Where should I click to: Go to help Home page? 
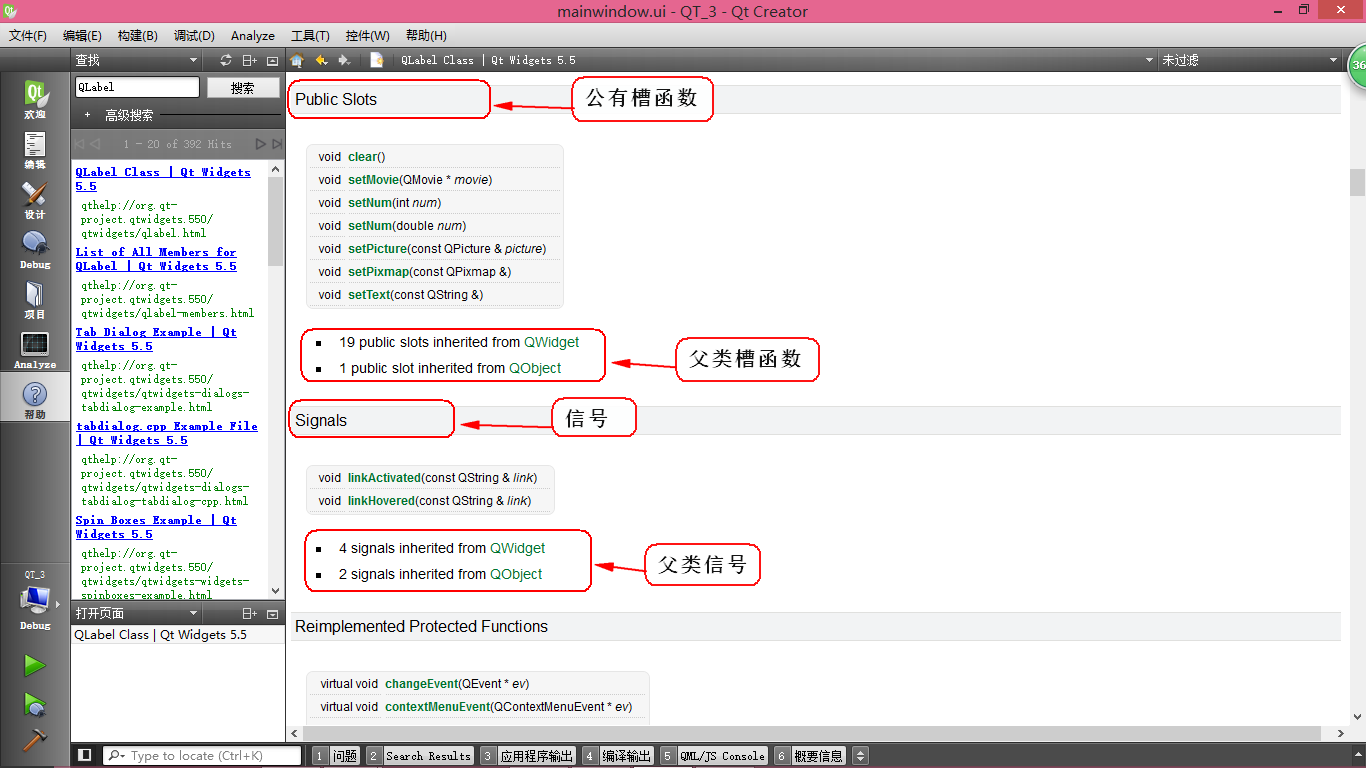click(x=297, y=60)
